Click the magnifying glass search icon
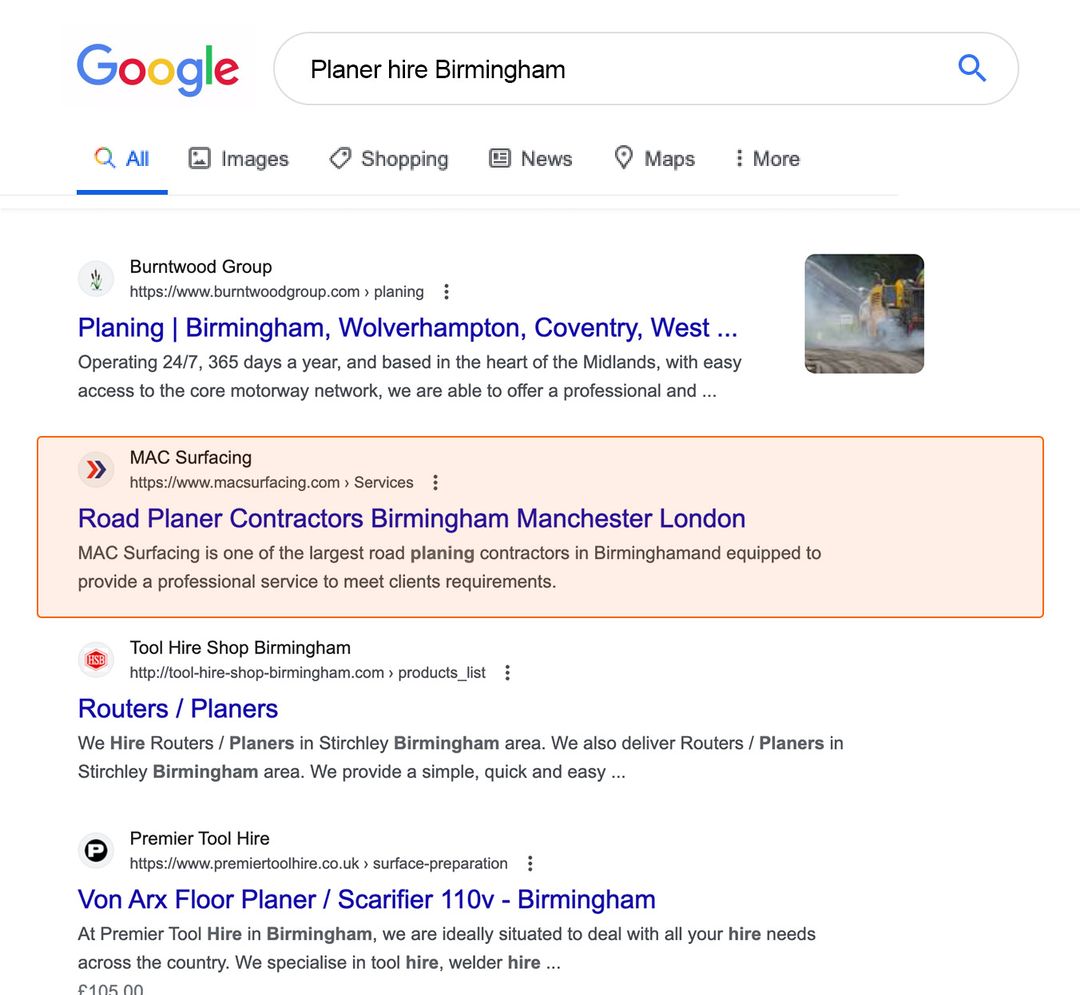The image size is (1080, 995). 971,68
